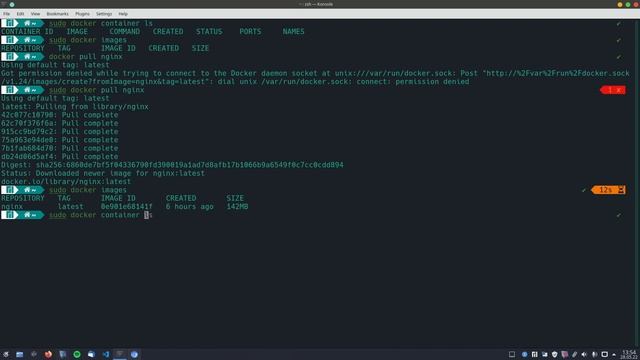Image resolution: width=640 pixels, height=360 pixels.
Task: Open the blue round app icon next to Konsole
Action: tap(134, 354)
